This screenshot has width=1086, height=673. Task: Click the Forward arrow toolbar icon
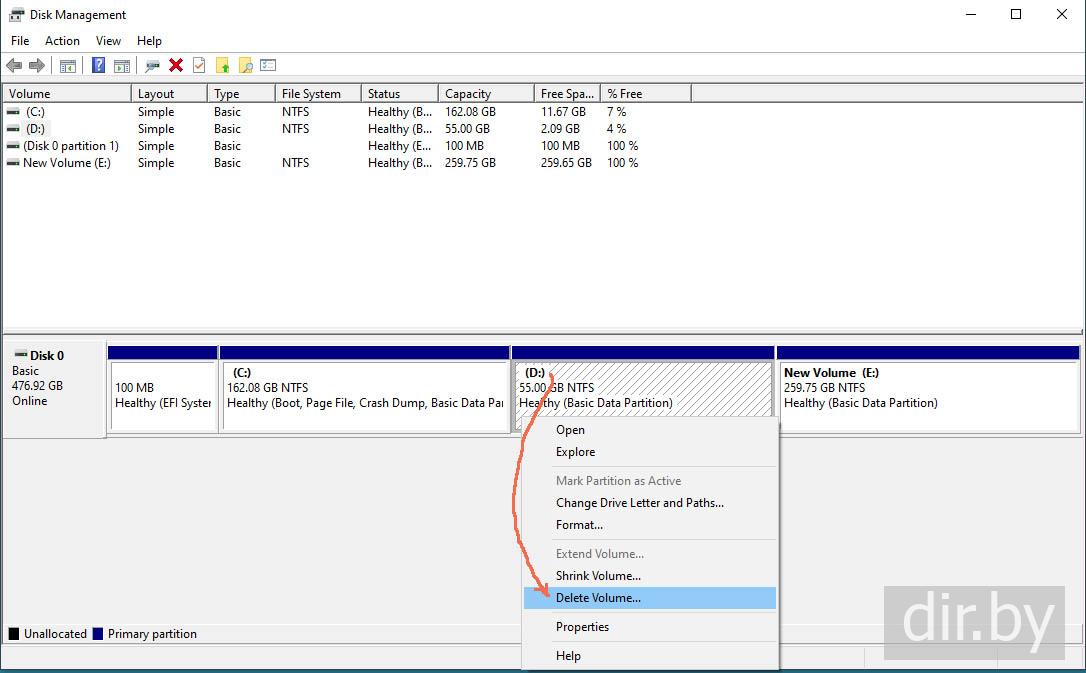(x=37, y=66)
